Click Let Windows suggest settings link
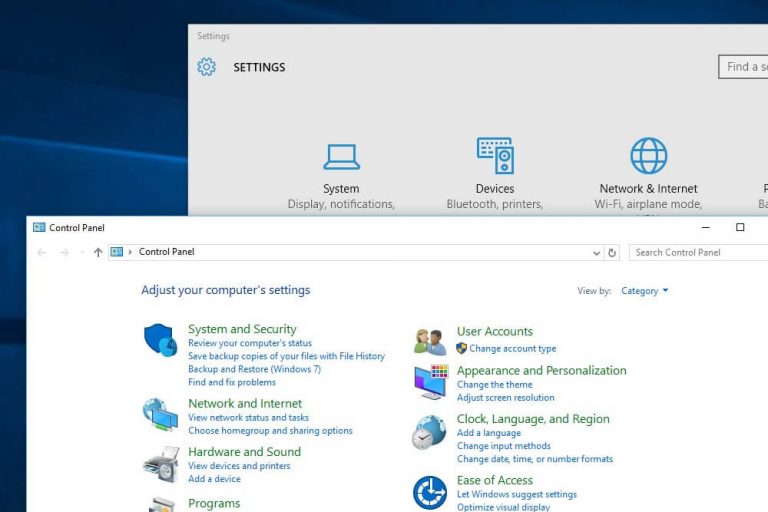The image size is (768, 512). tap(517, 494)
